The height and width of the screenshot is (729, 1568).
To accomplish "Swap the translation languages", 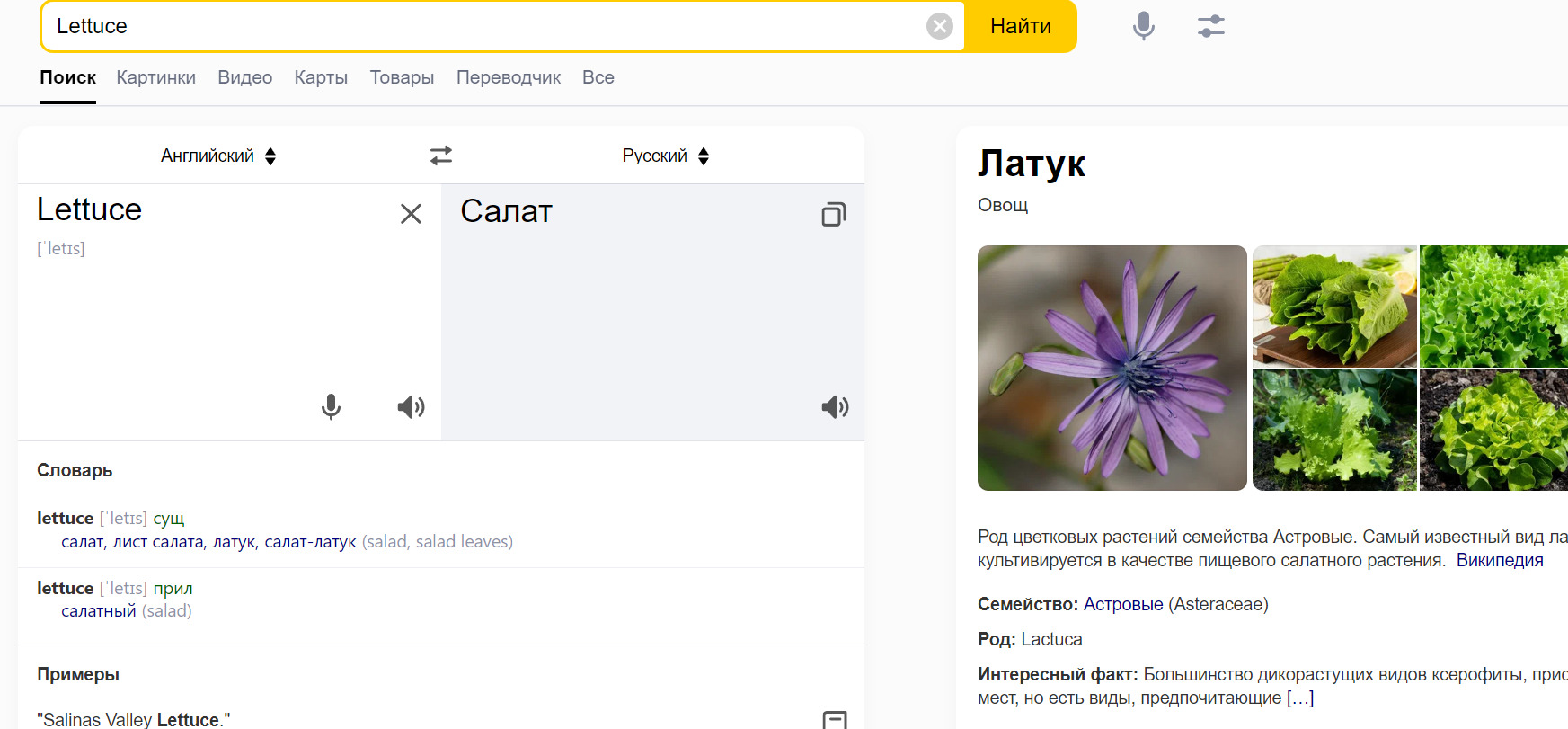I will pos(441,156).
